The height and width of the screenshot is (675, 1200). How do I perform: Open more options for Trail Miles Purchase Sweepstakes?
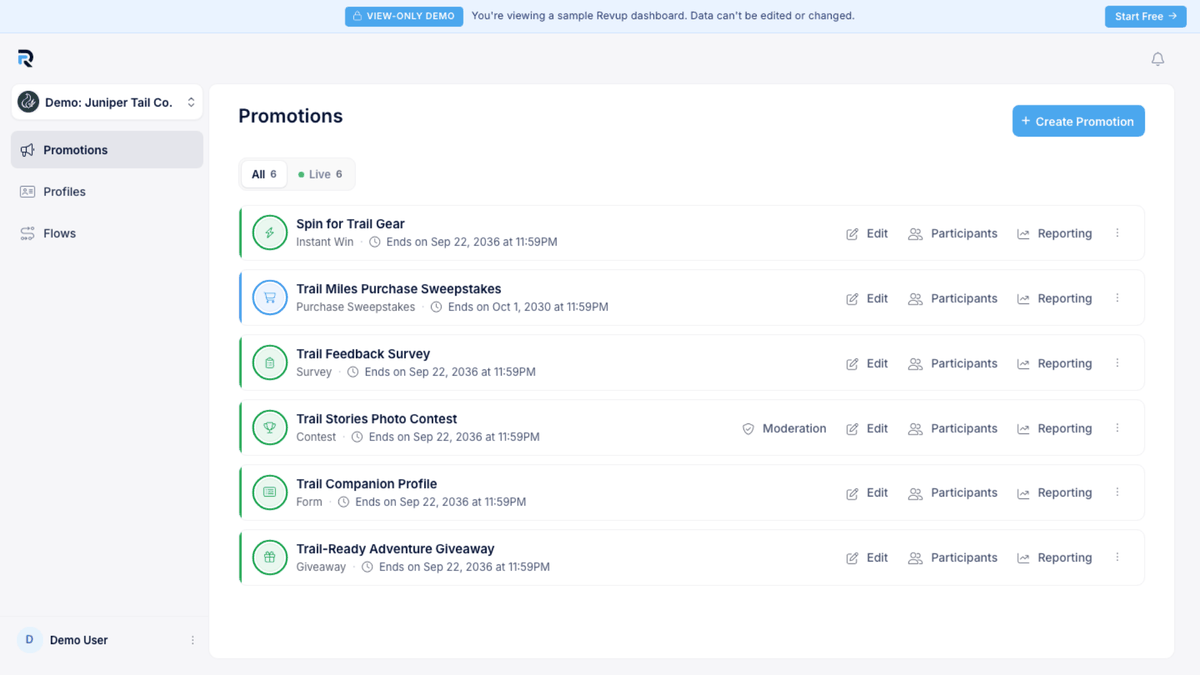[1118, 298]
